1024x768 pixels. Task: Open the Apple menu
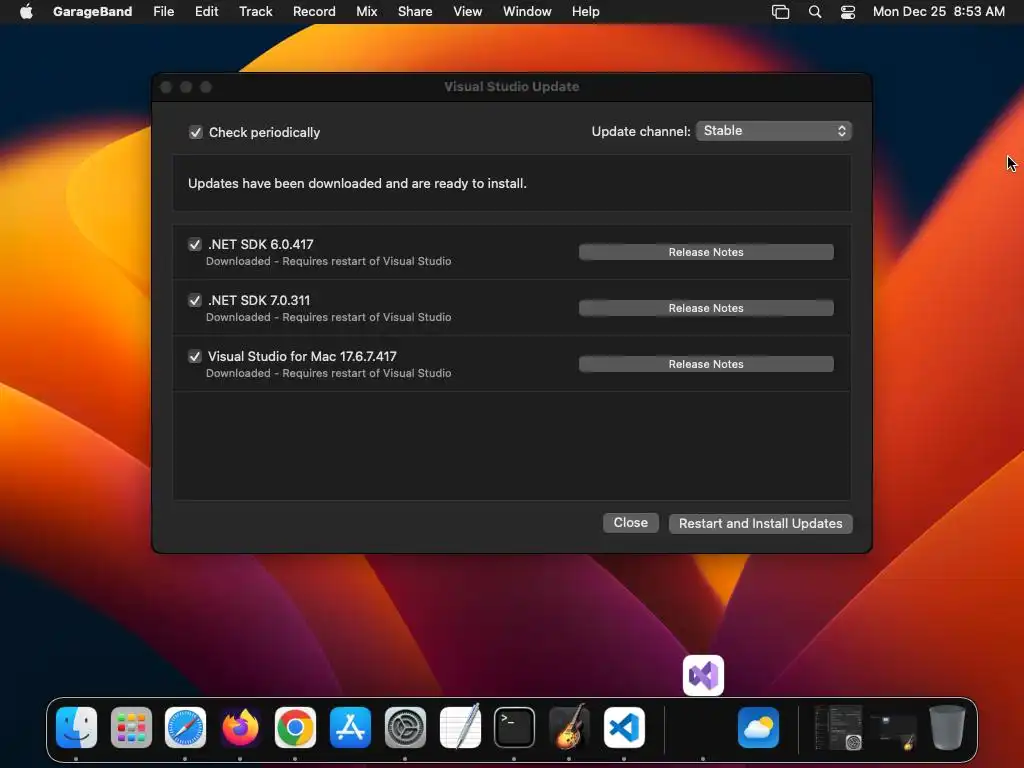pos(26,11)
